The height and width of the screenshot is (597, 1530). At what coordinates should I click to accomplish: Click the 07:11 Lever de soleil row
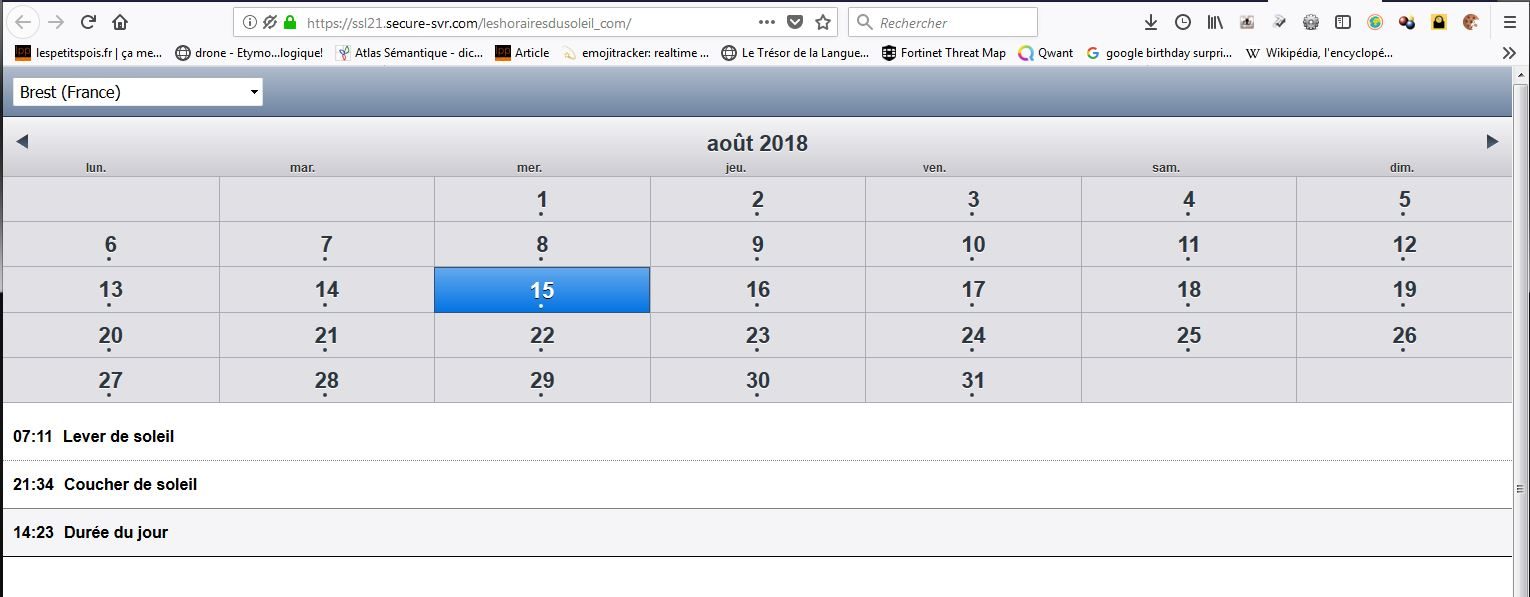[x=757, y=436]
